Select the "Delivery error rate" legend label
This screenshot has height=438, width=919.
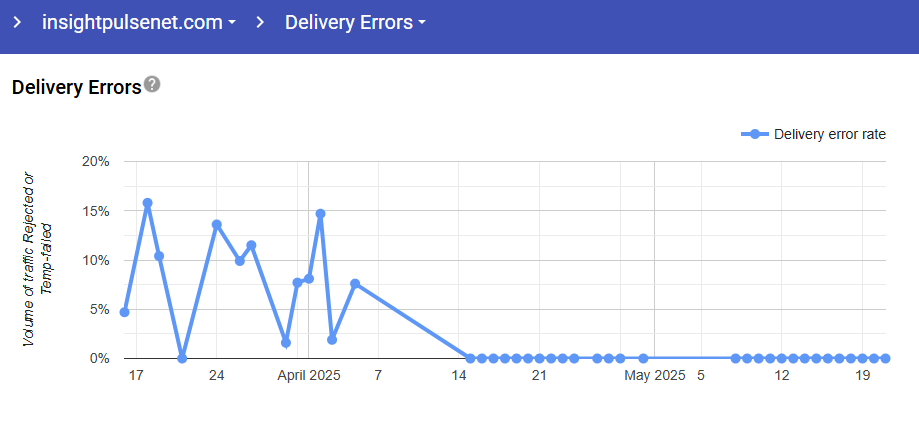[x=830, y=135]
